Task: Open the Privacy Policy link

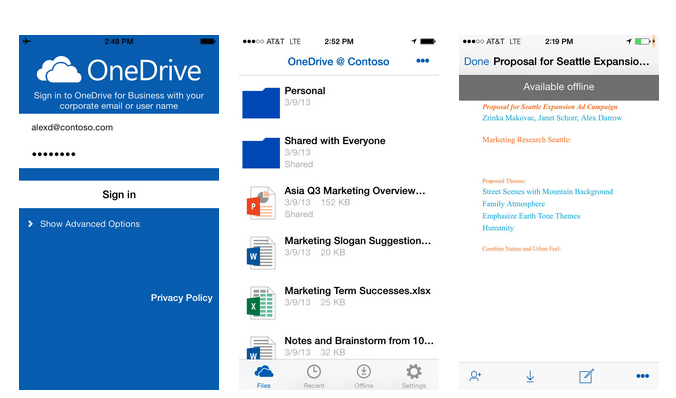Action: (x=182, y=298)
